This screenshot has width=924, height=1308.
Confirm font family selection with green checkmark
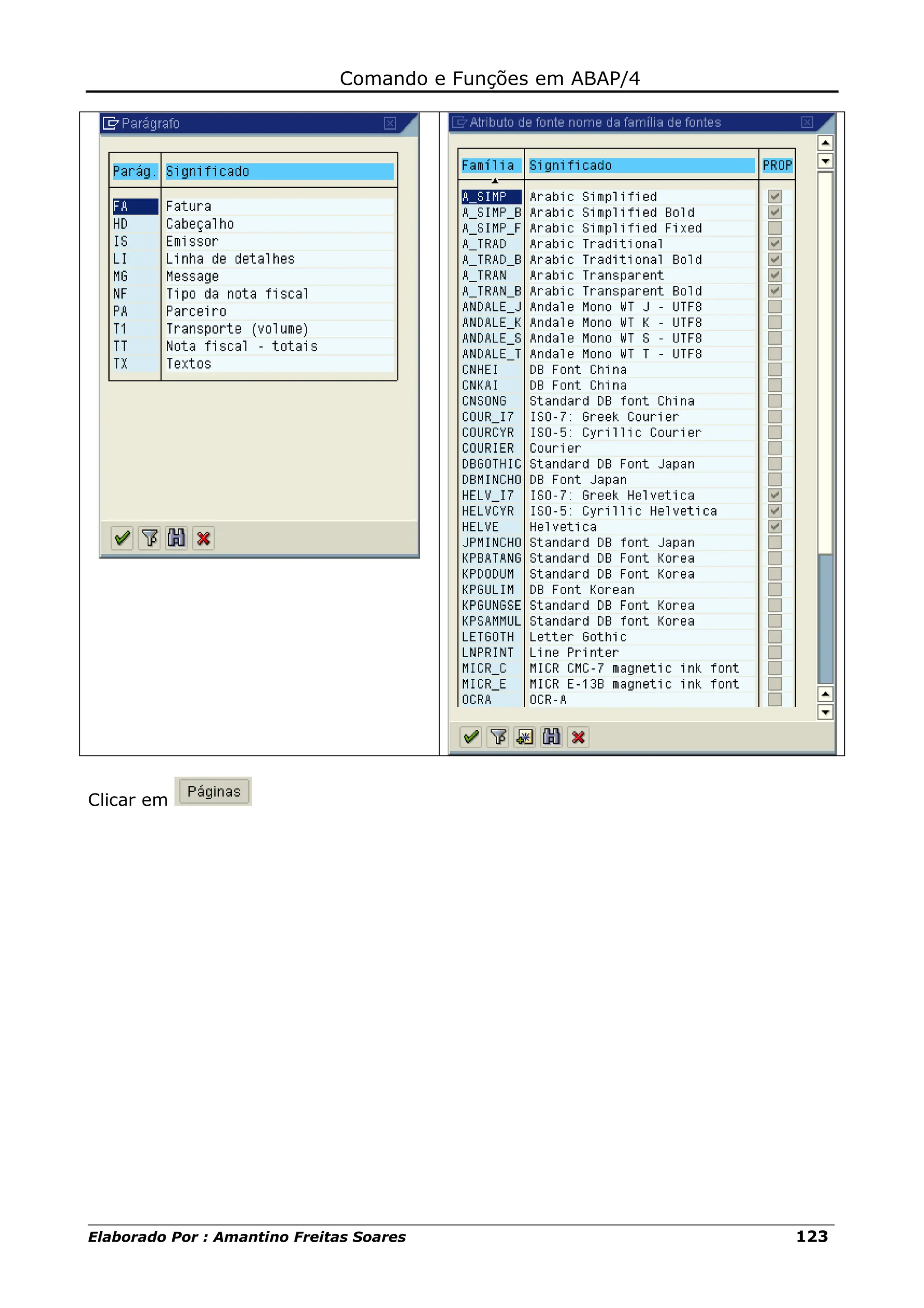pyautogui.click(x=471, y=737)
